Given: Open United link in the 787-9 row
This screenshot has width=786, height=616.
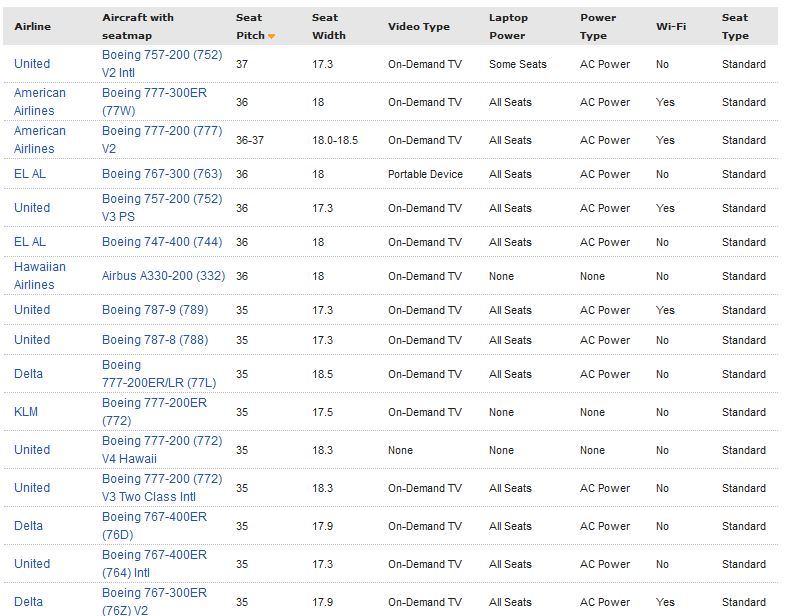Looking at the screenshot, I should pyautogui.click(x=32, y=310).
